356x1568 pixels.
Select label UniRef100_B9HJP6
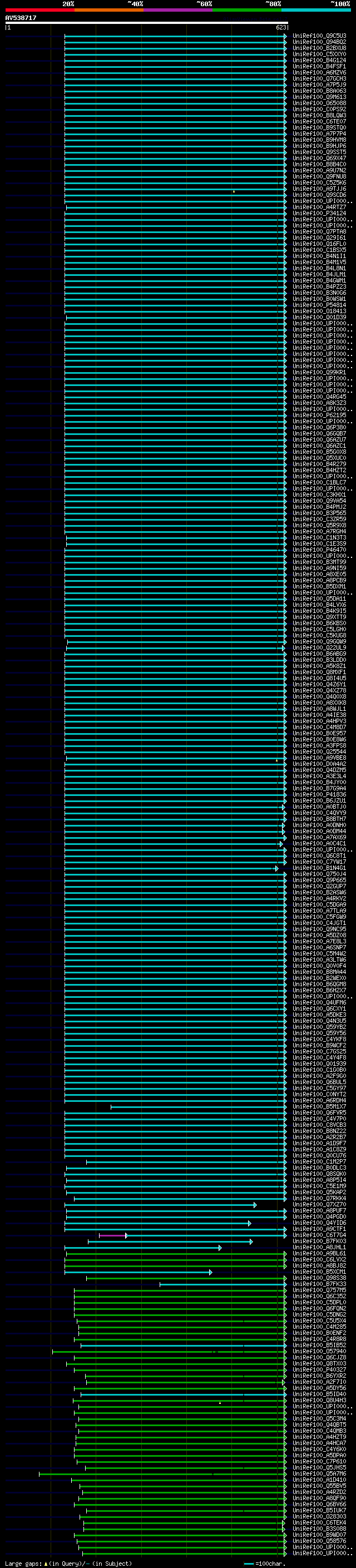pos(319,146)
